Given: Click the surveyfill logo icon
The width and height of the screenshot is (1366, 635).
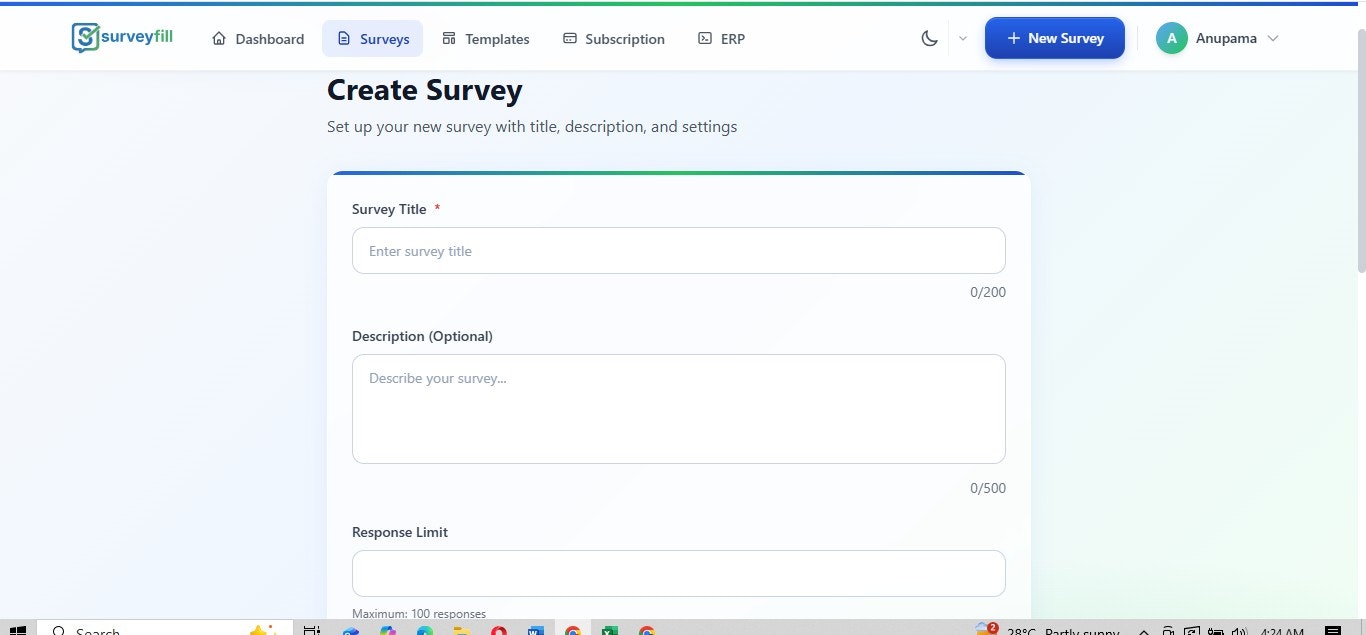Looking at the screenshot, I should (84, 37).
